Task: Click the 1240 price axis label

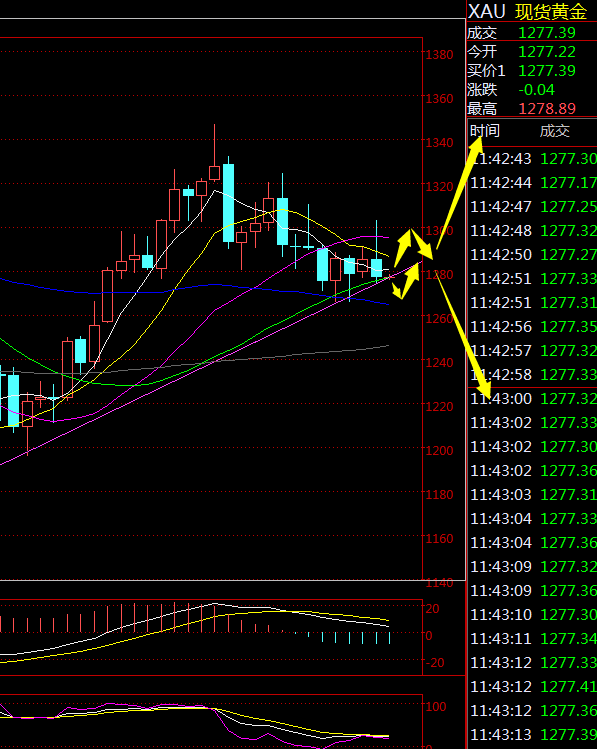Action: [x=439, y=363]
